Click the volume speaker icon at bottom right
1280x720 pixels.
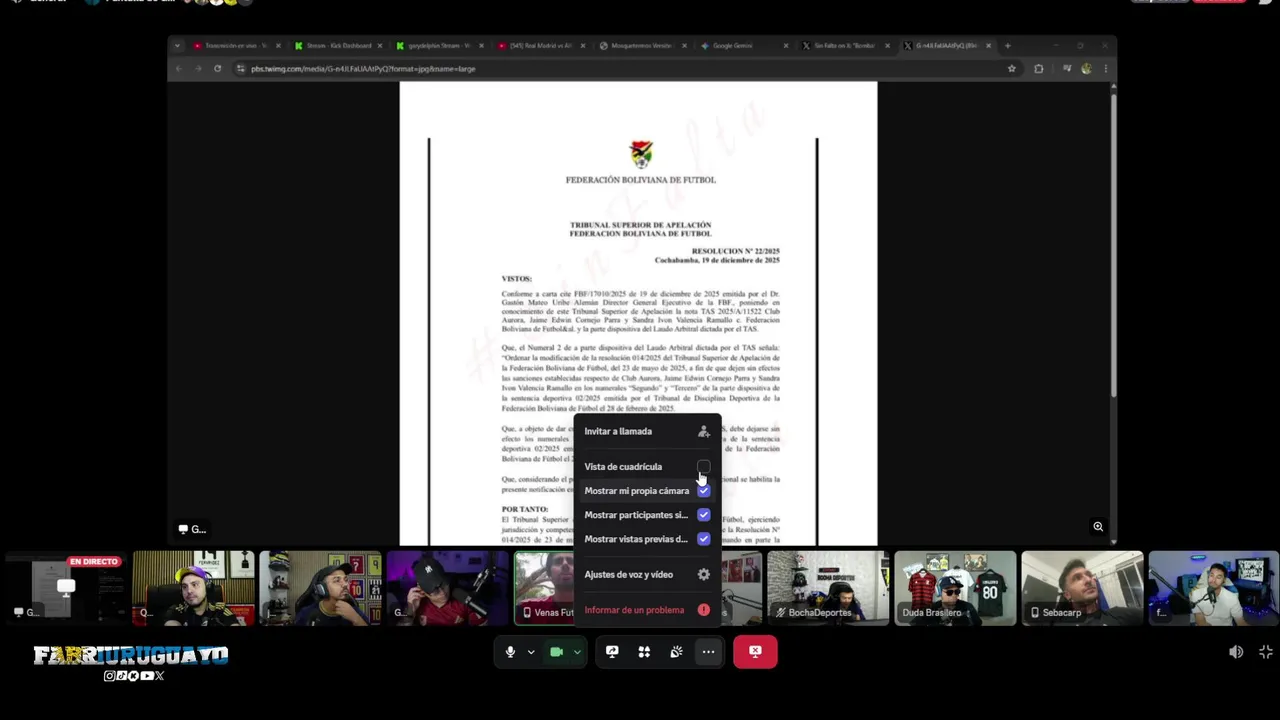(1236, 652)
